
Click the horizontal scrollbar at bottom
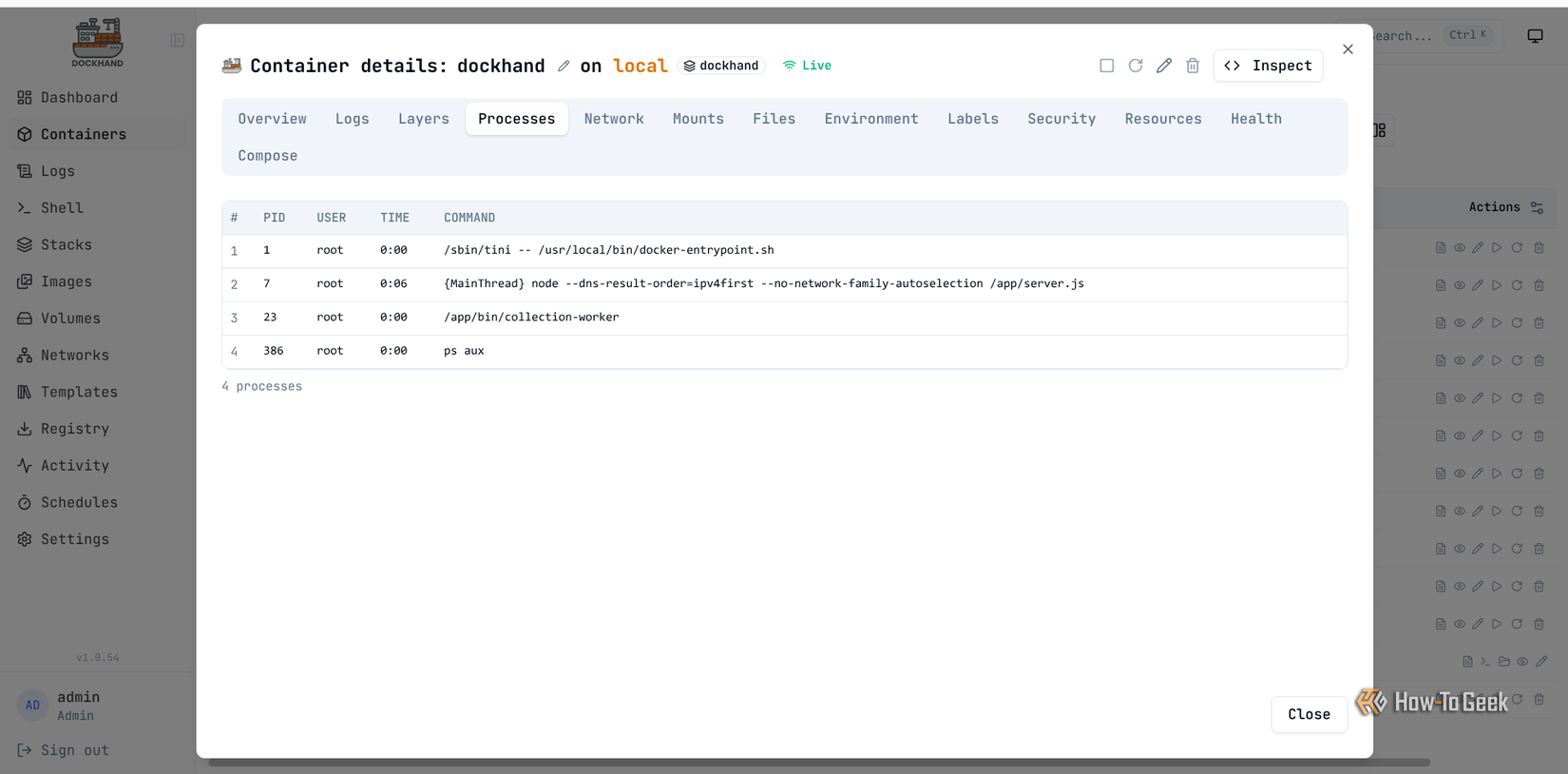point(819,762)
